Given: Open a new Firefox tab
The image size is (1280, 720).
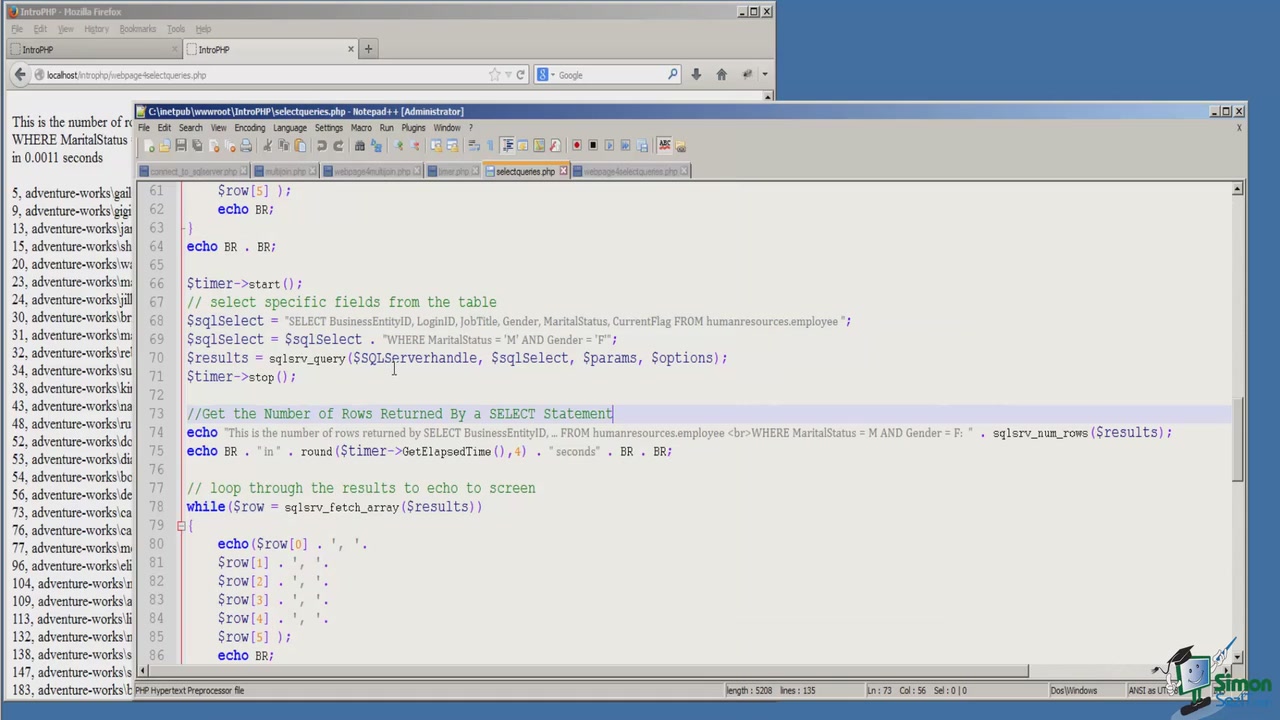Looking at the screenshot, I should (x=368, y=49).
